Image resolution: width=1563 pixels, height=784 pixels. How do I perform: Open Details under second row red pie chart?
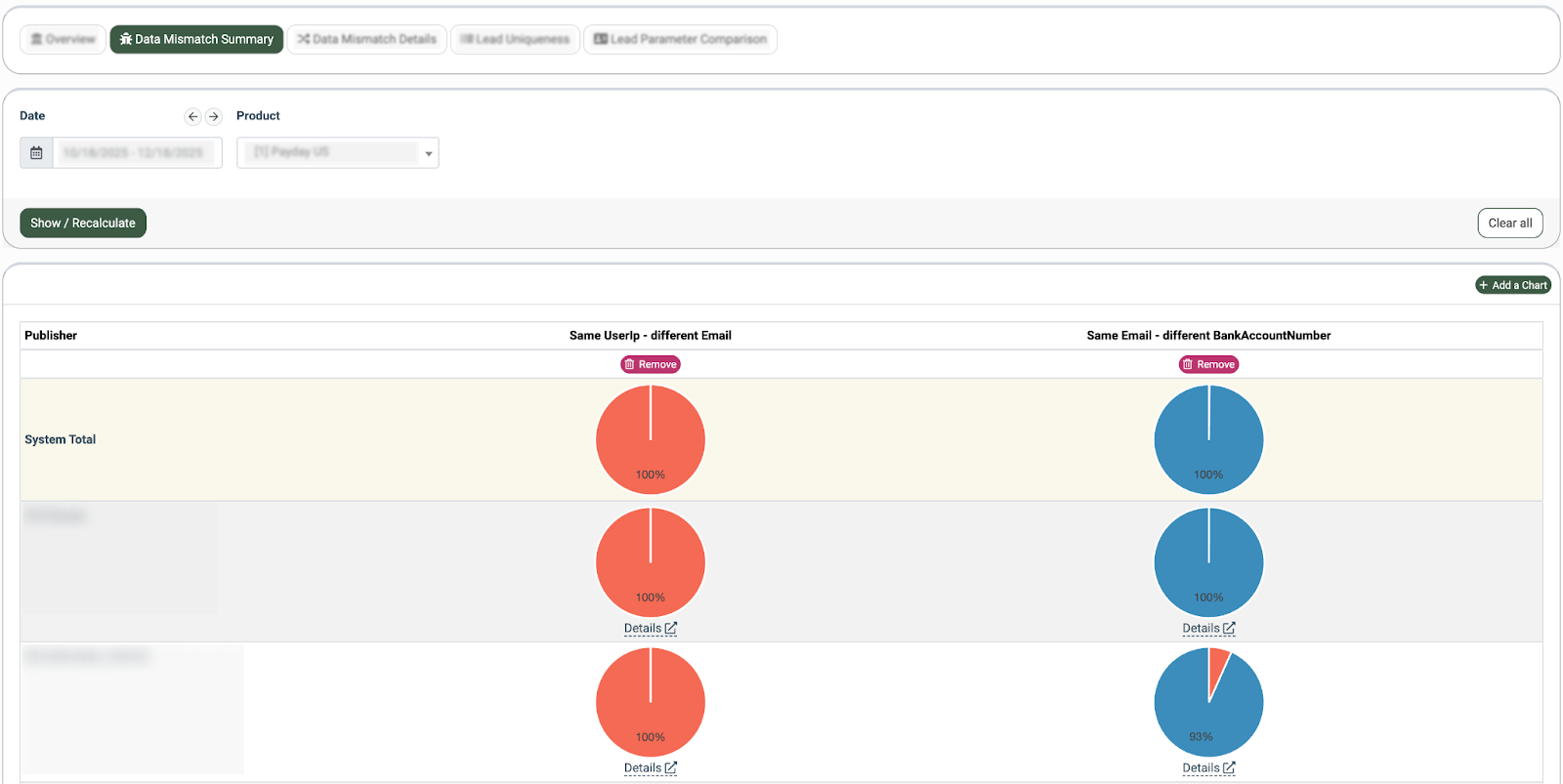pyautogui.click(x=651, y=629)
